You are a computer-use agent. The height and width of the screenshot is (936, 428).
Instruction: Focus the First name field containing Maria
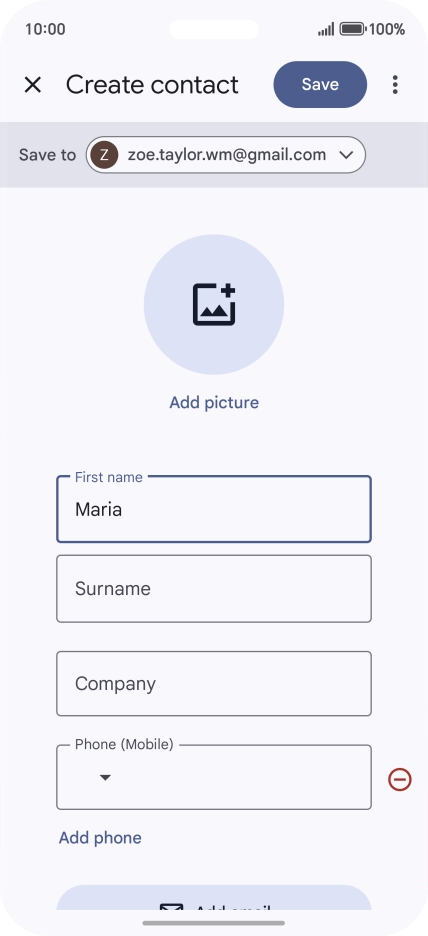tap(214, 509)
